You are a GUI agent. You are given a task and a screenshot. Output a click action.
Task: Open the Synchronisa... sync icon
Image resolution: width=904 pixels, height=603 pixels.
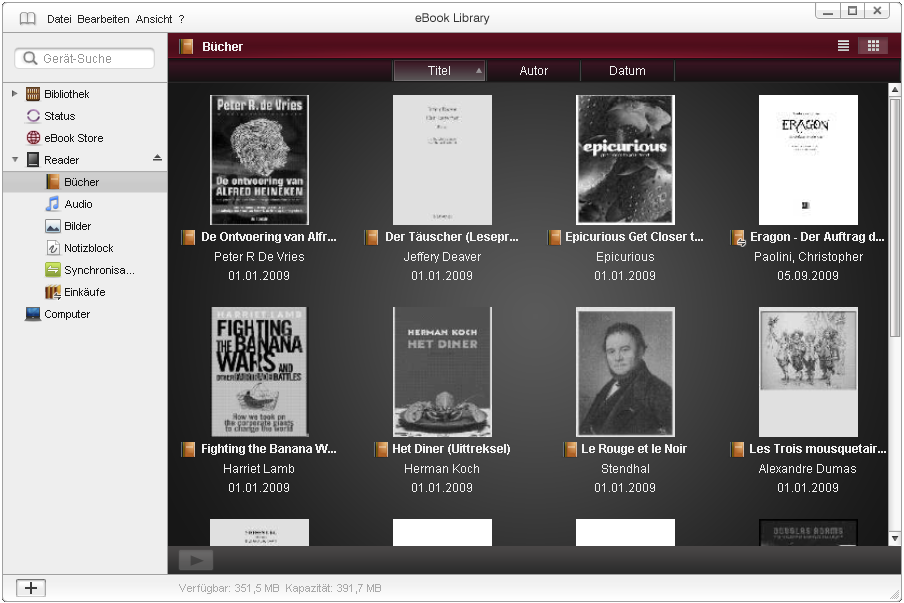point(52,270)
